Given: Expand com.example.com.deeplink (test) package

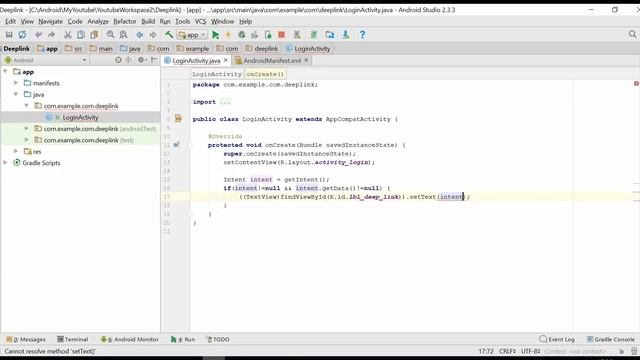Looking at the screenshot, I should [27, 140].
